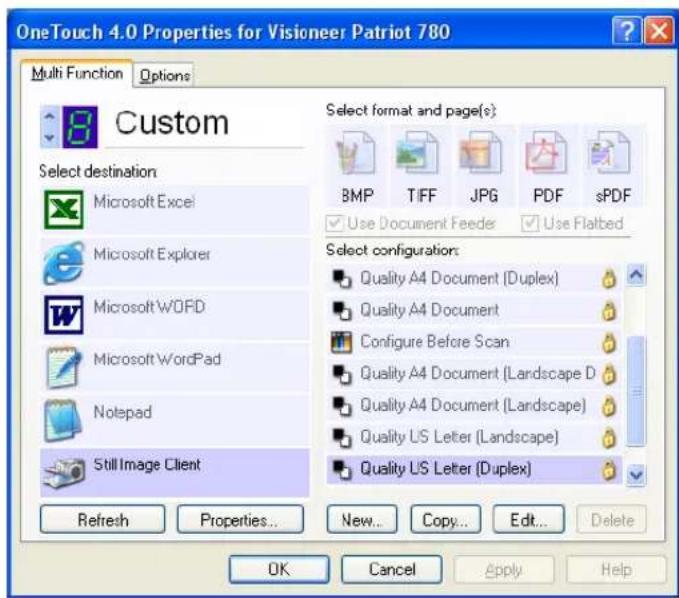Click the Custom button name field

(x=204, y=126)
